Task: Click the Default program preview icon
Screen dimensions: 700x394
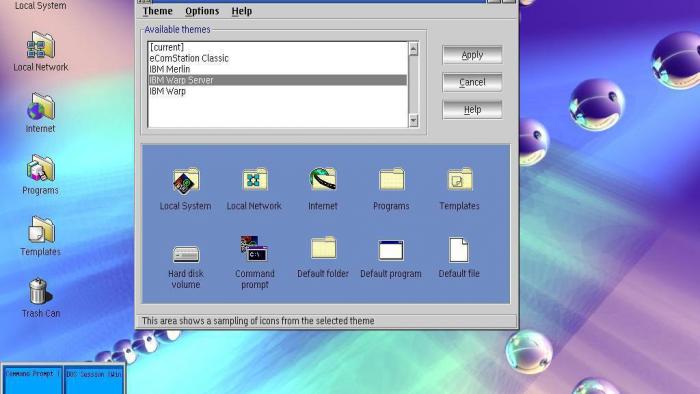Action: [391, 250]
